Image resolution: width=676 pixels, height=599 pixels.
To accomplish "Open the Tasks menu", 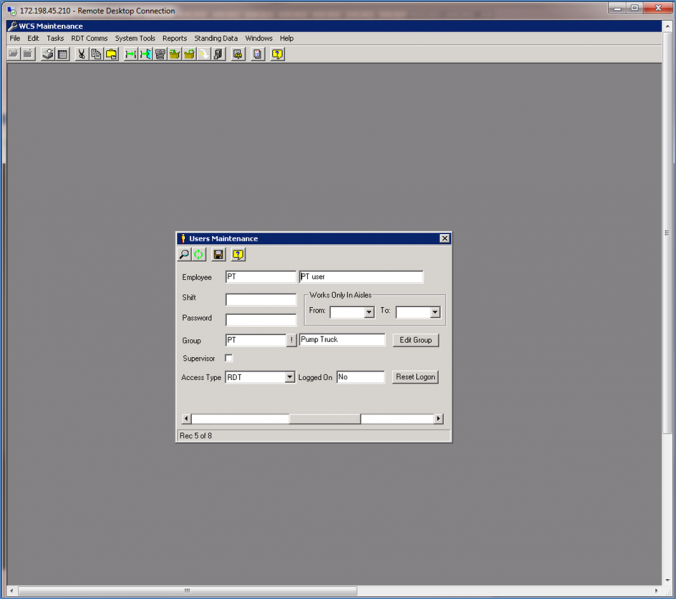I will [55, 38].
